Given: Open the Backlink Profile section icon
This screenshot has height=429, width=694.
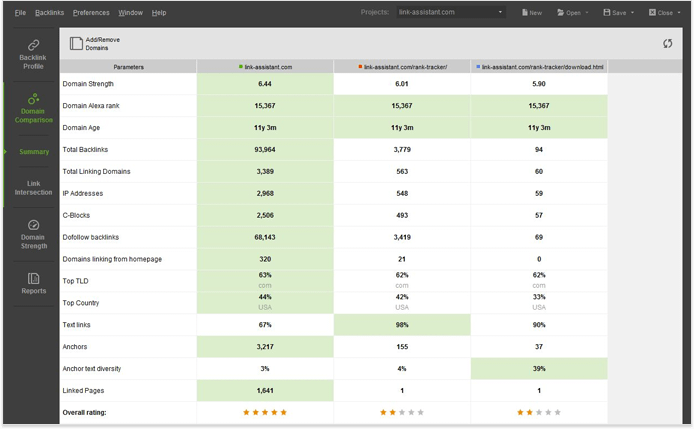Looking at the screenshot, I should [x=33, y=45].
